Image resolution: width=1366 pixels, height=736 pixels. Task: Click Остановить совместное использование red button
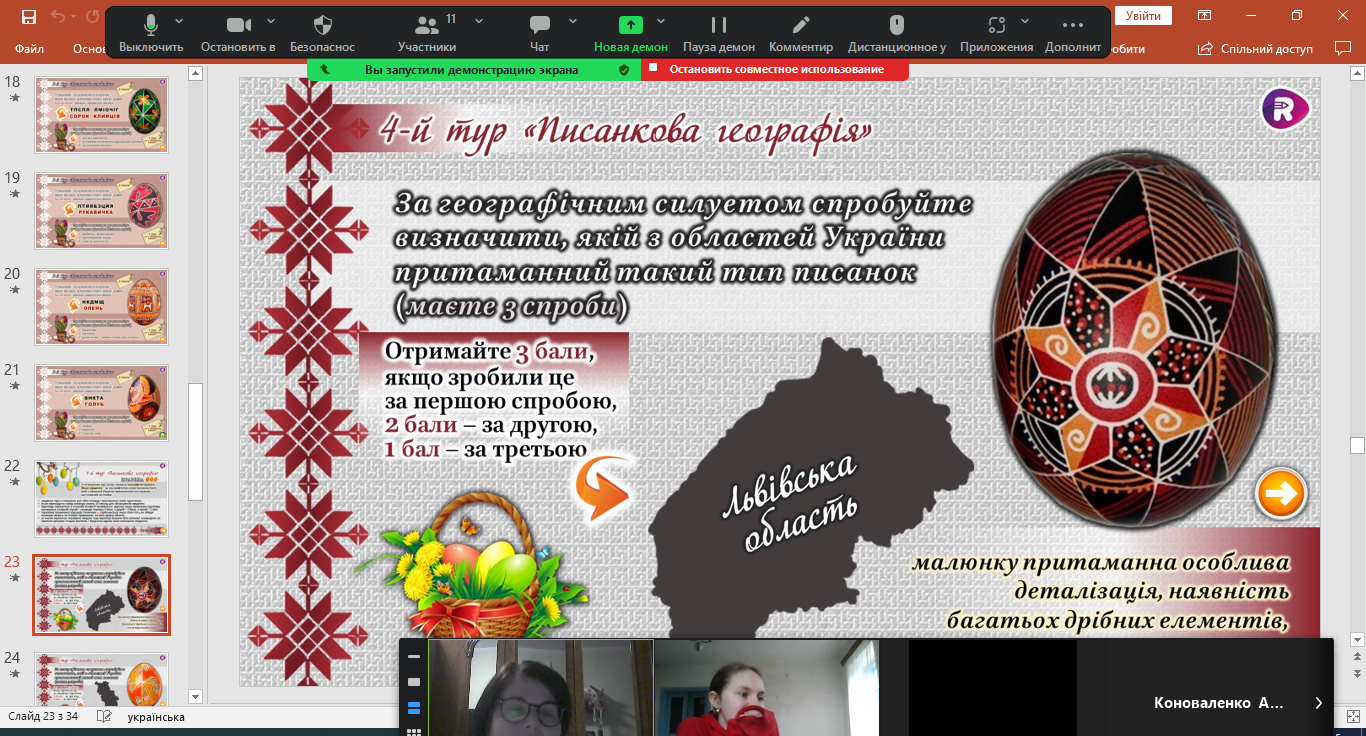pyautogui.click(x=775, y=69)
